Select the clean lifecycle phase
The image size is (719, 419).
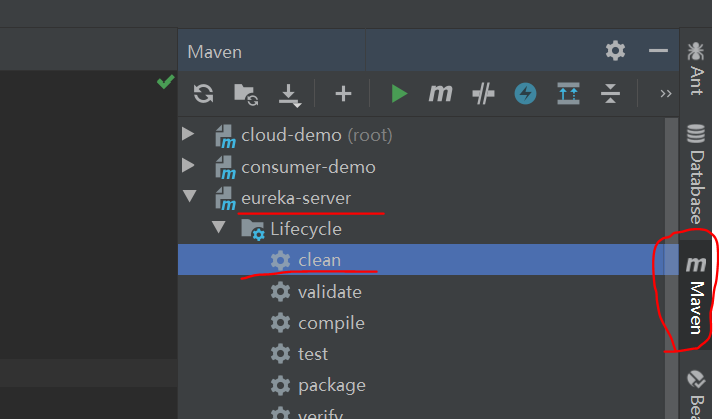(x=428, y=260)
